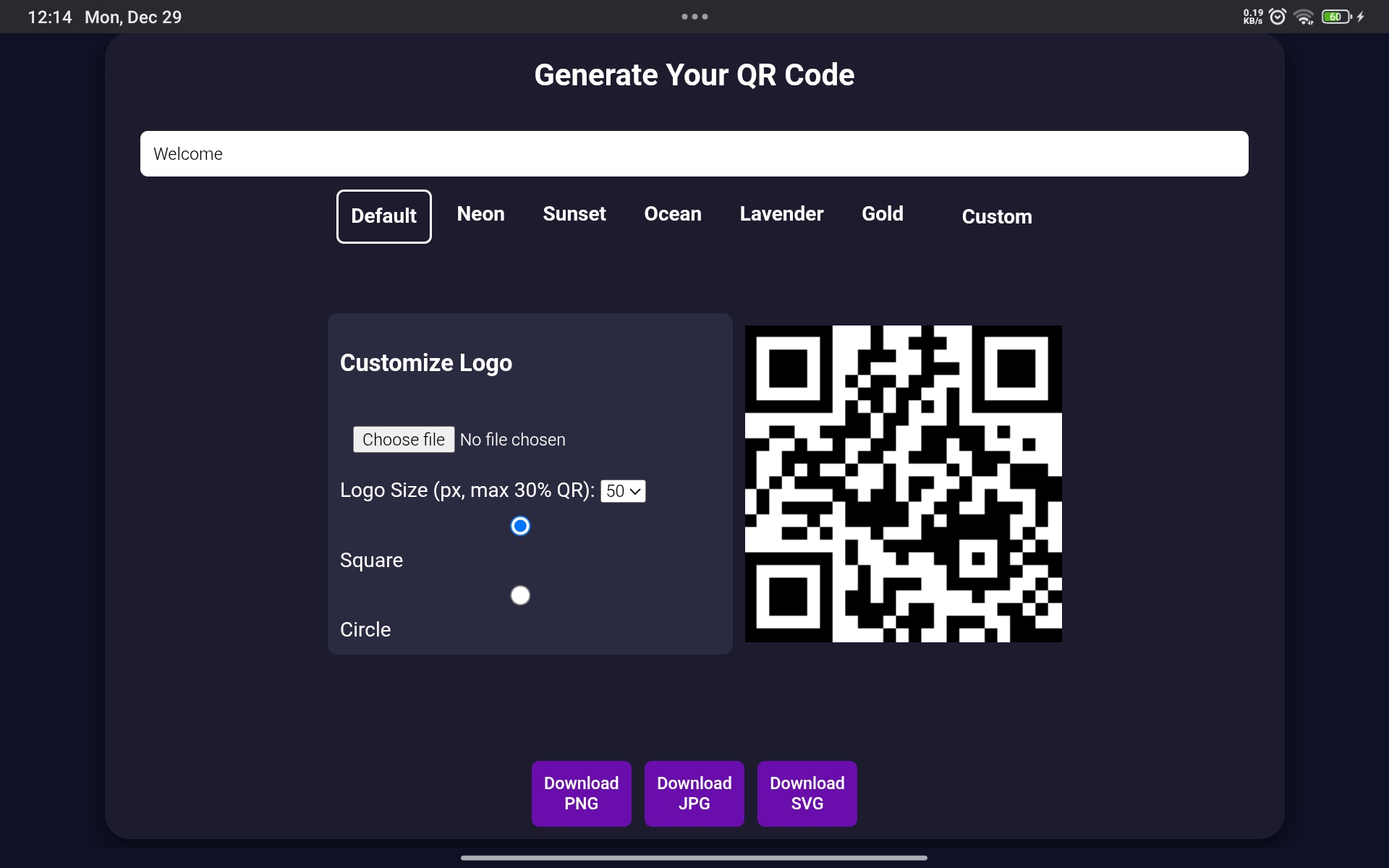Viewport: 1389px width, 868px height.
Task: Click the generated QR code preview
Action: pyautogui.click(x=903, y=483)
